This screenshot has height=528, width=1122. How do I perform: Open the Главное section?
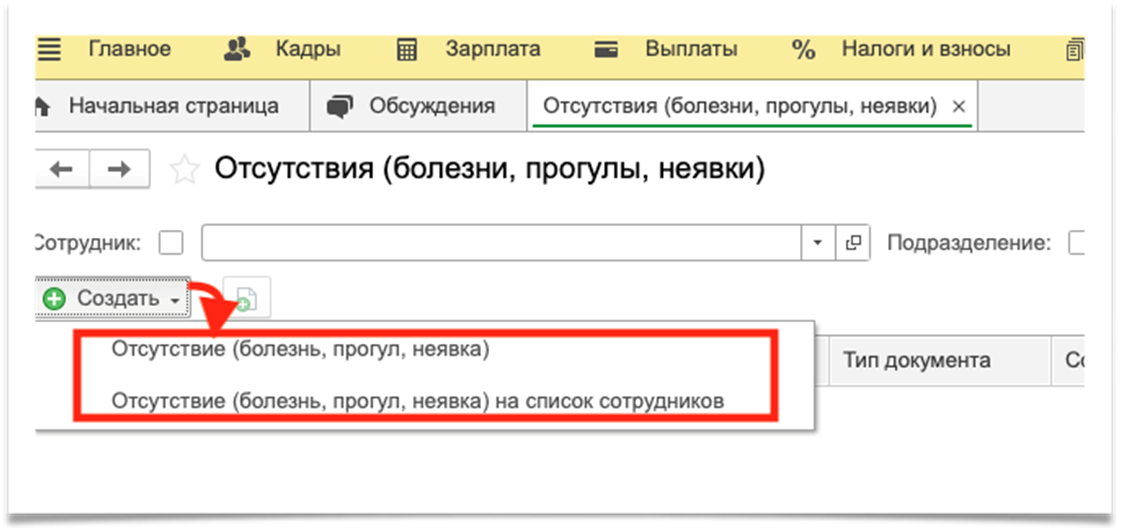(130, 49)
